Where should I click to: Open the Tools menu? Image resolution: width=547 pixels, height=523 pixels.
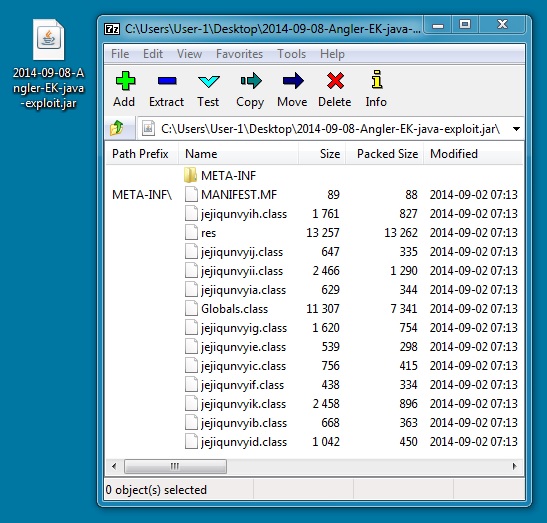click(x=291, y=54)
